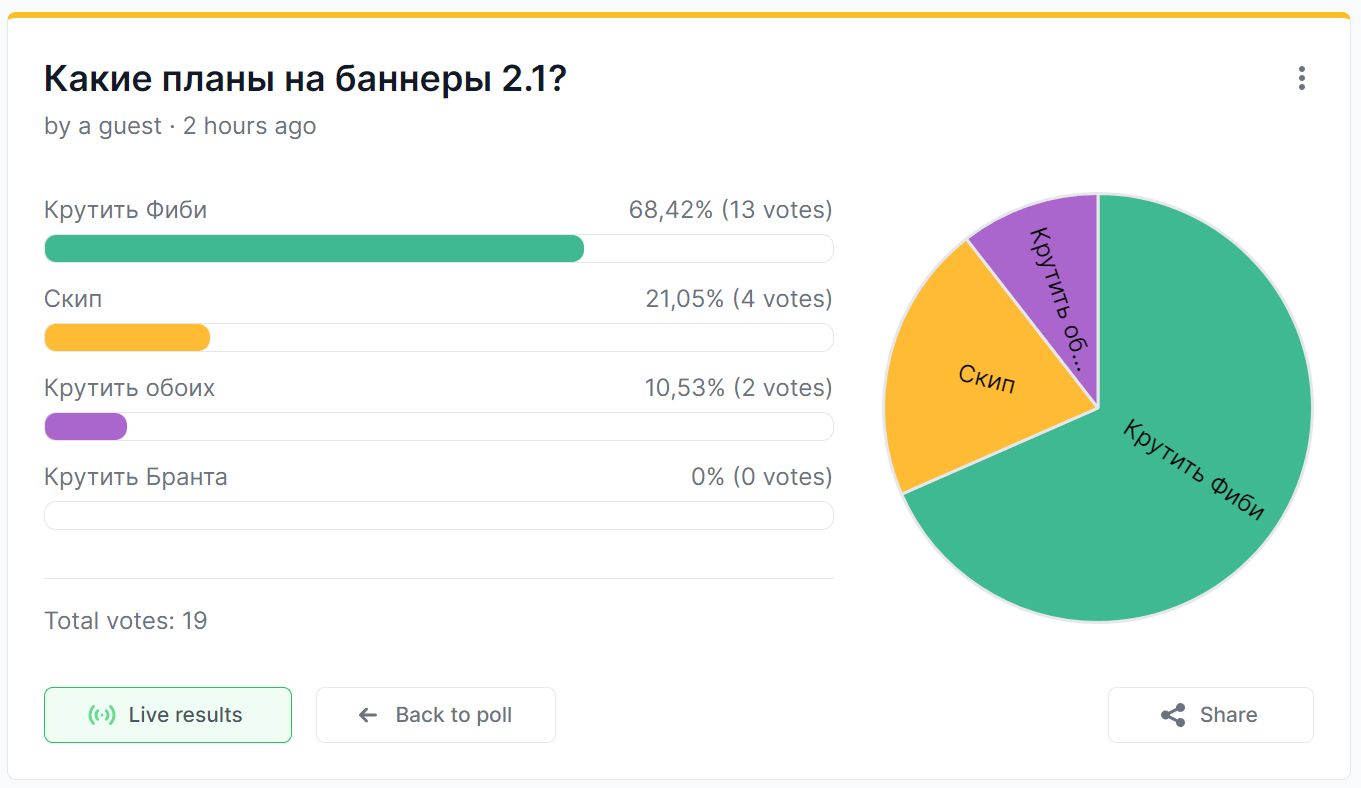1361x788 pixels.
Task: Click the 21,05% (4 votes) result label
Action: tap(739, 299)
